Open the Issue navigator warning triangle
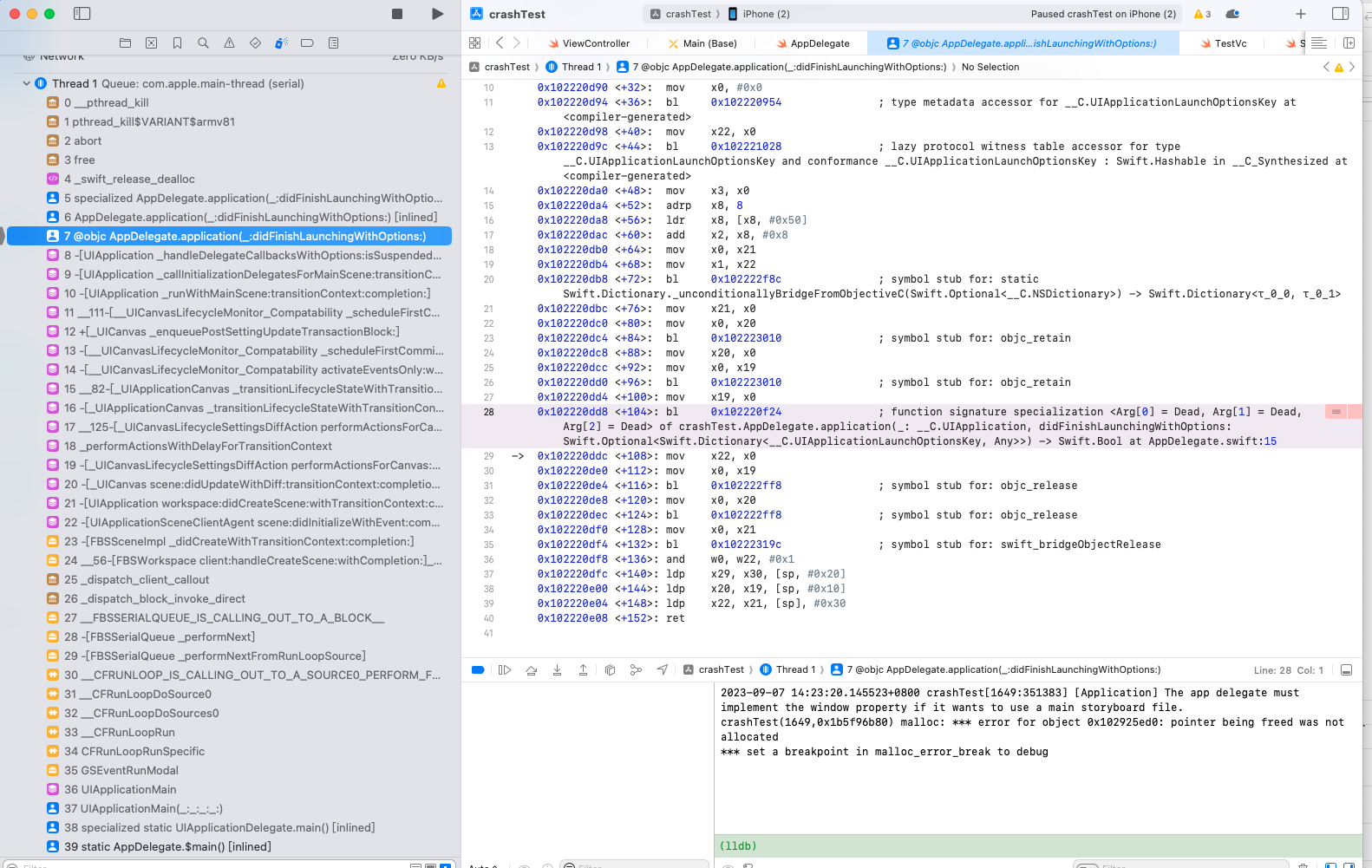This screenshot has height=868, width=1372. point(229,42)
